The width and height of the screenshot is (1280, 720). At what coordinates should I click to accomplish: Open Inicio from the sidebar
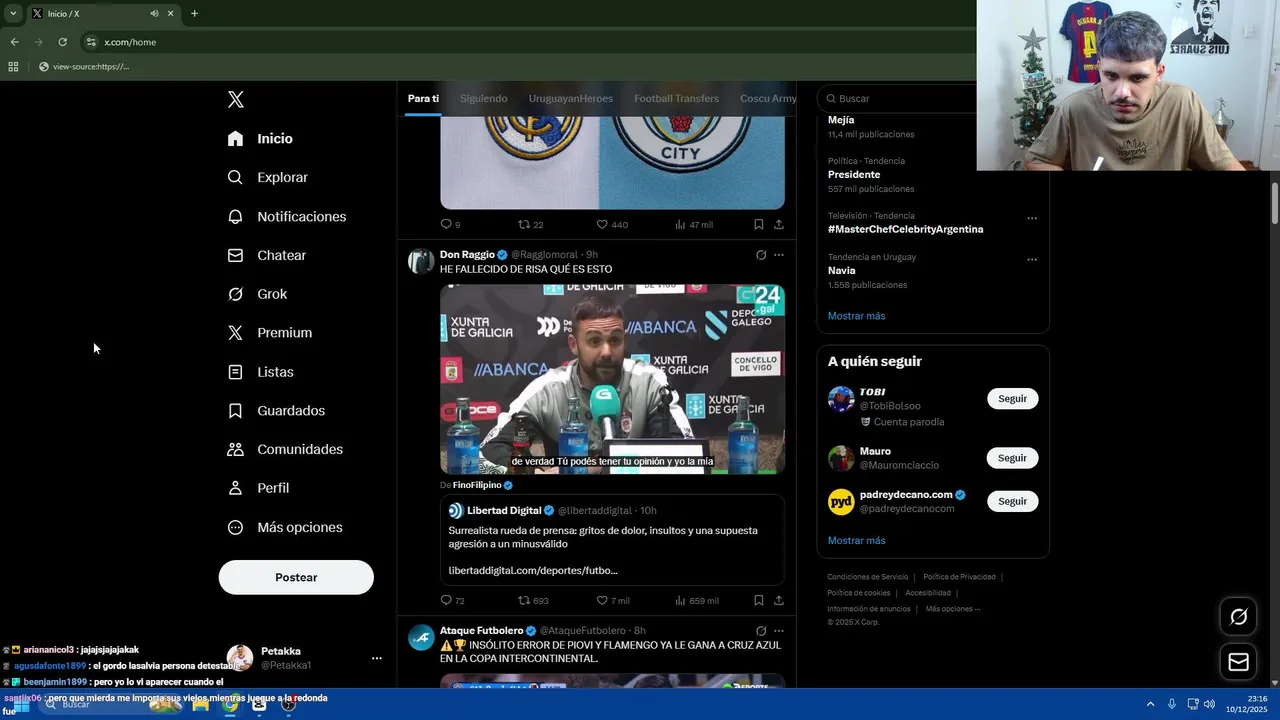click(260, 139)
